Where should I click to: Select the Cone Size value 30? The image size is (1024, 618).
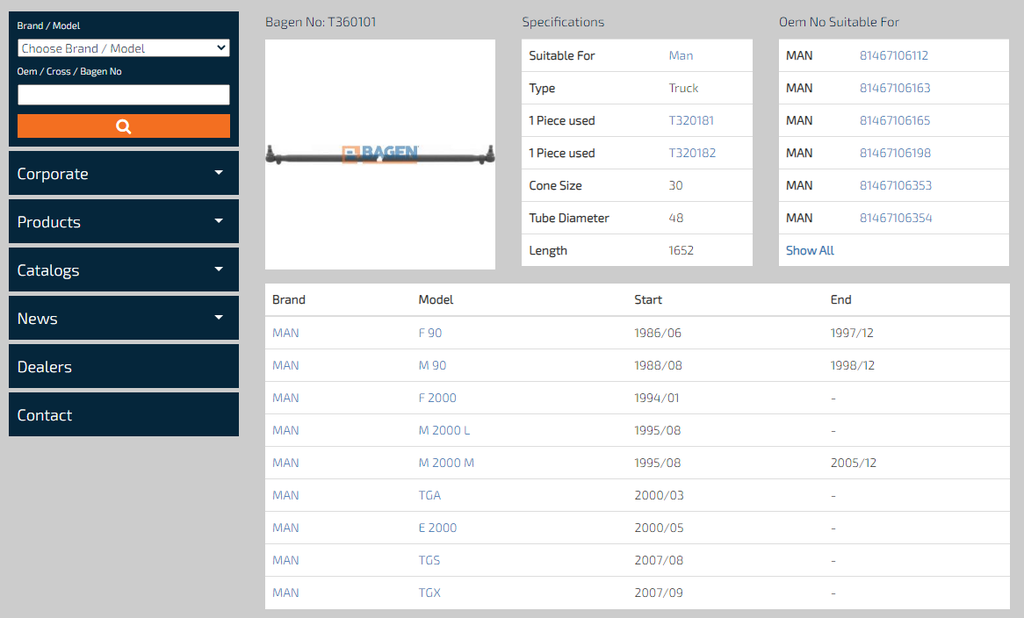point(676,186)
